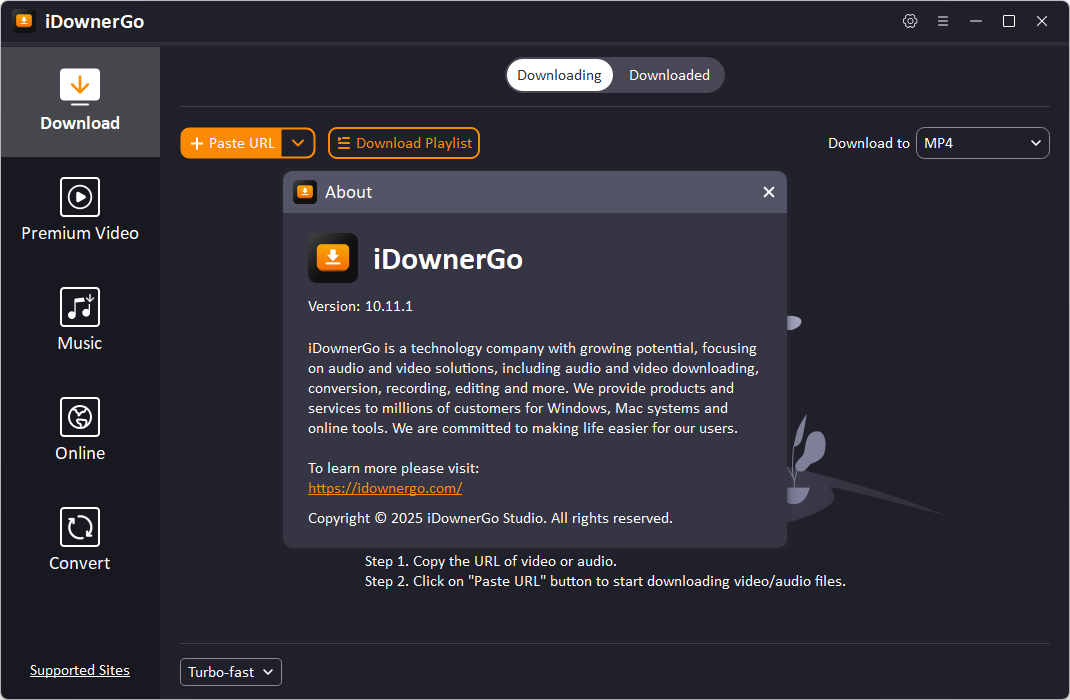Minimize the iDownerGo window

pyautogui.click(x=976, y=21)
